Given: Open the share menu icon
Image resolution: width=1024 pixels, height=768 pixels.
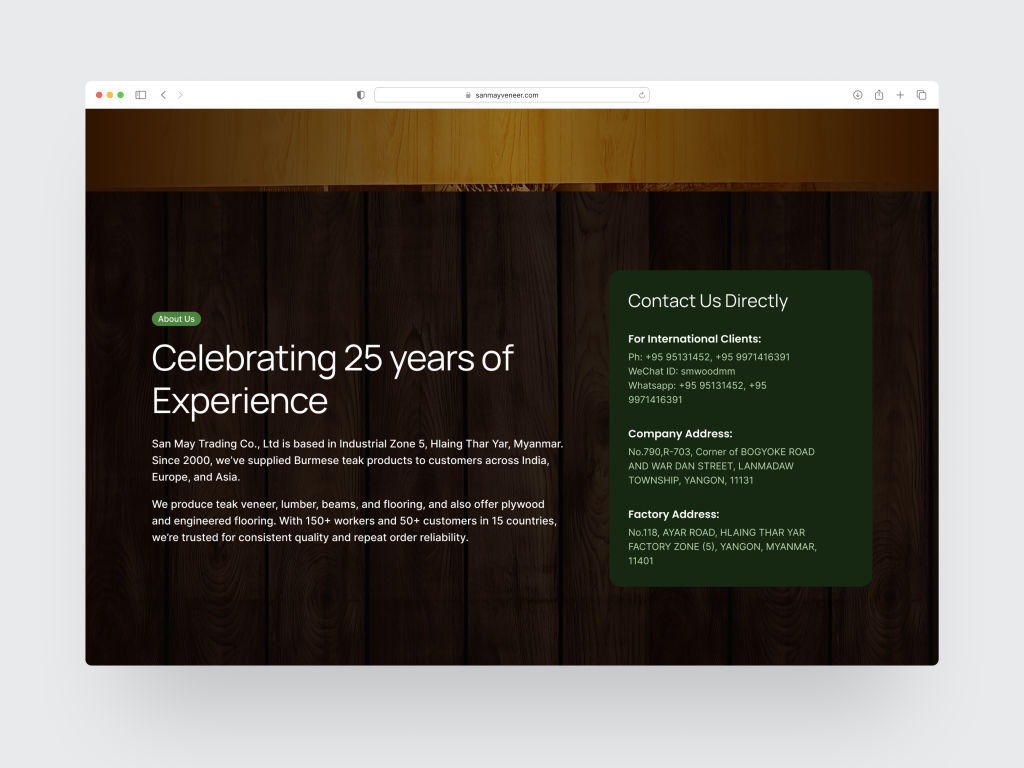Looking at the screenshot, I should pos(879,95).
